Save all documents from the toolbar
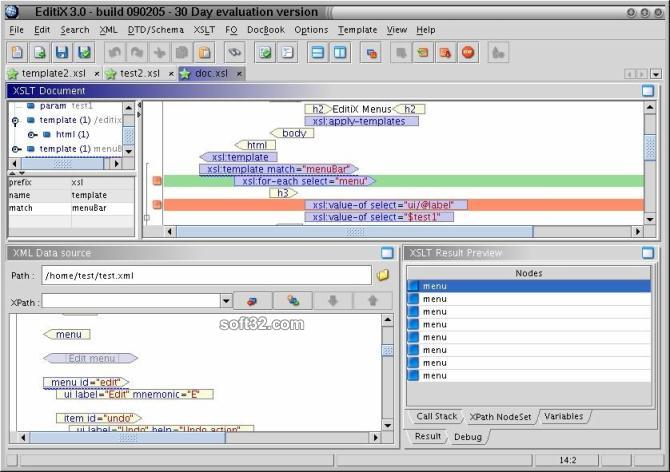This screenshot has width=670, height=472. 84,53
